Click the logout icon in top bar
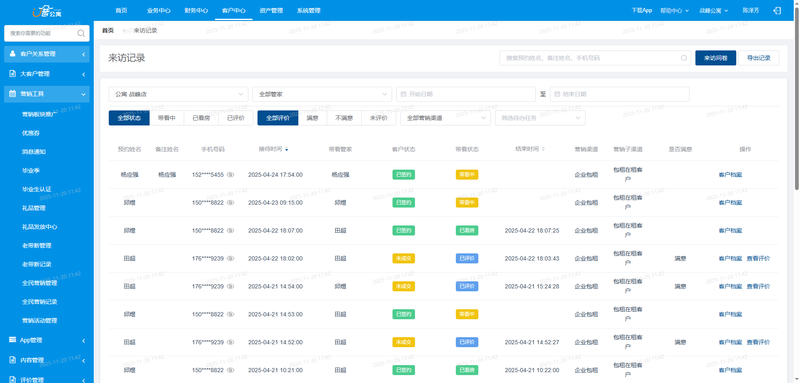 778,10
